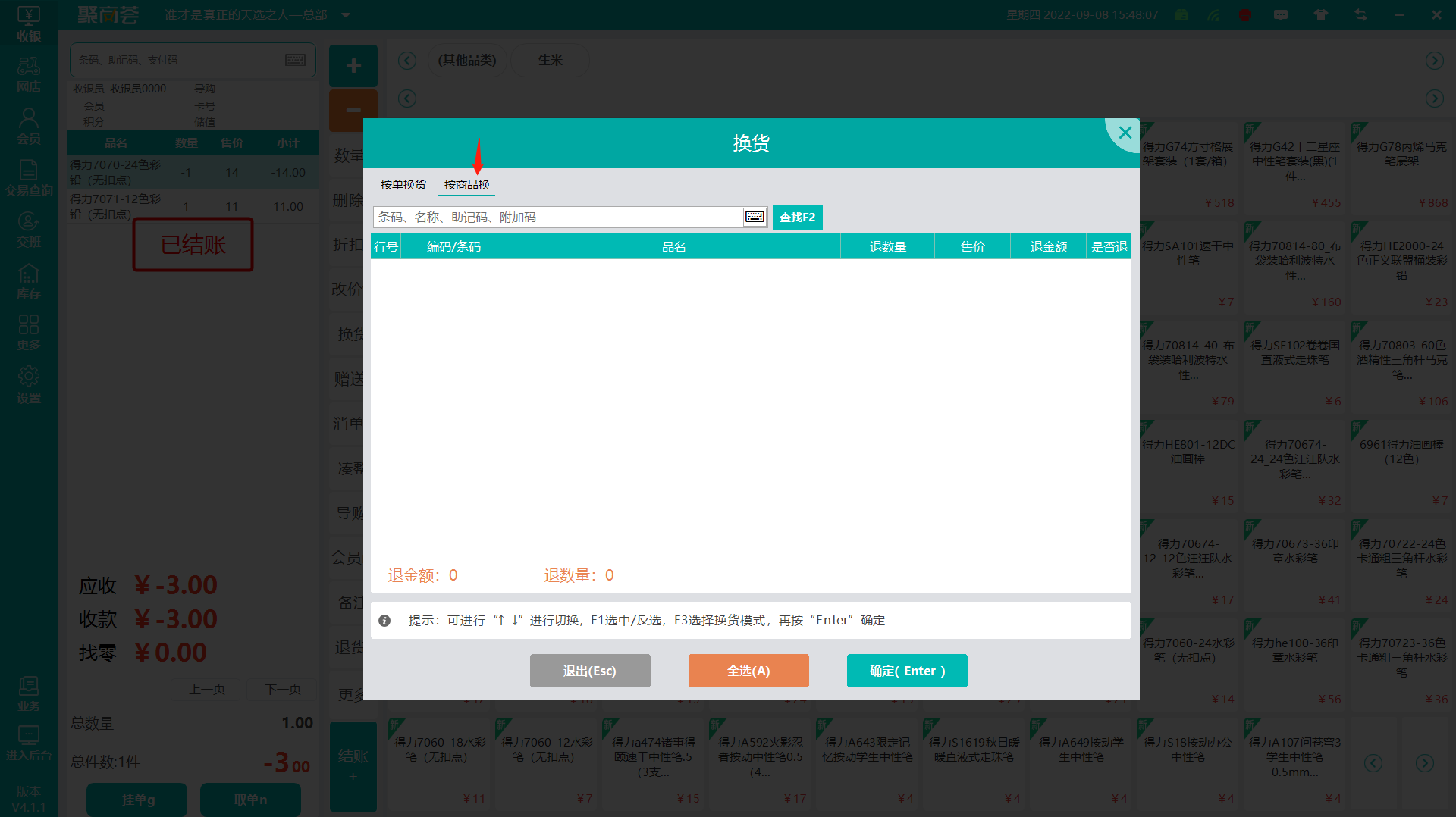The width and height of the screenshot is (1456, 817).
Task: Select product 得力SF102卷卷国直液式走珠笔
Action: (1295, 366)
